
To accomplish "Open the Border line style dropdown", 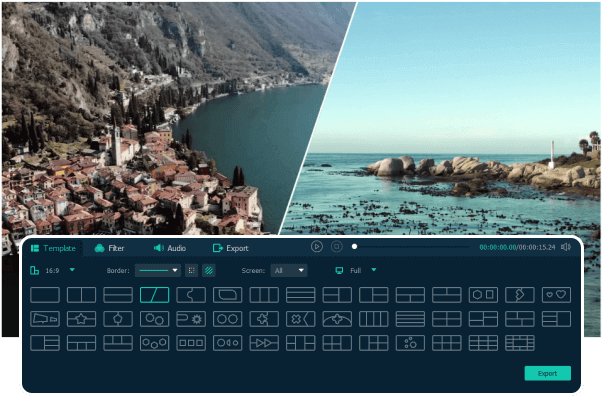I will pyautogui.click(x=158, y=270).
